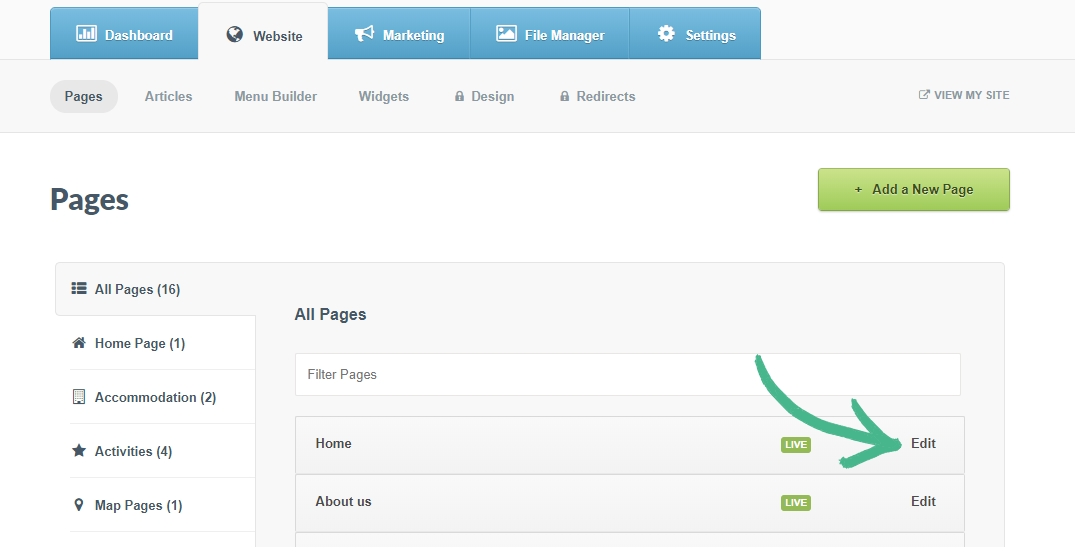The width and height of the screenshot is (1075, 547).
Task: Select the All Pages (16) category
Action: [137, 289]
